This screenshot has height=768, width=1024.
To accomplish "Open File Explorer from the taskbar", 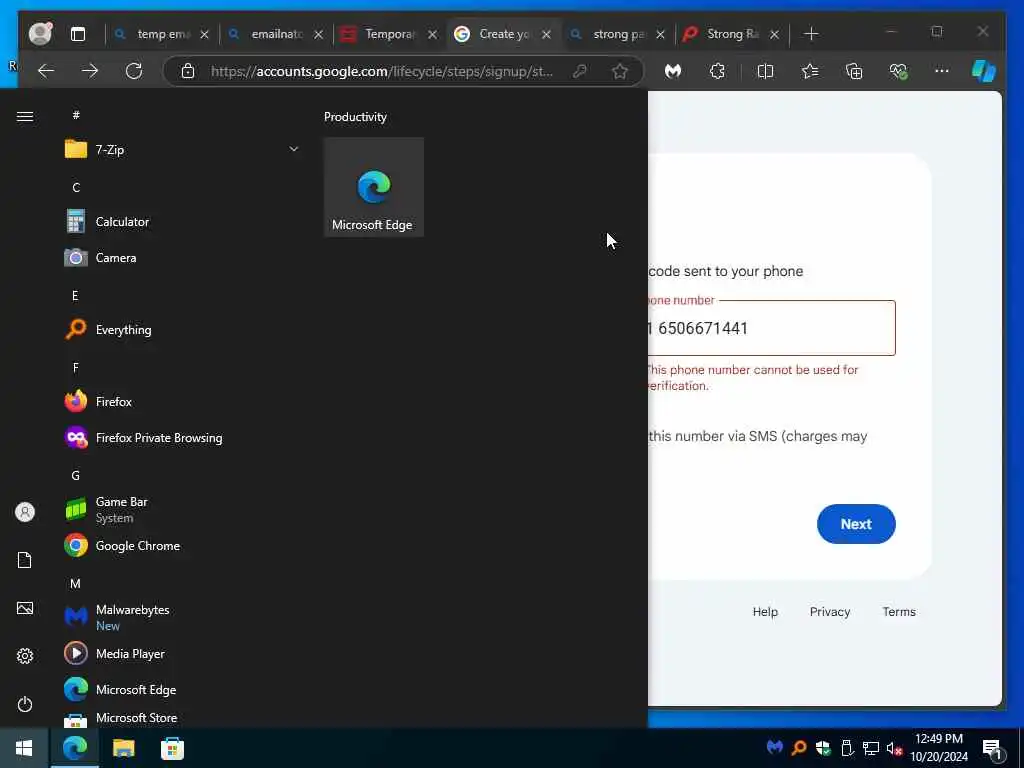I will pyautogui.click(x=123, y=748).
